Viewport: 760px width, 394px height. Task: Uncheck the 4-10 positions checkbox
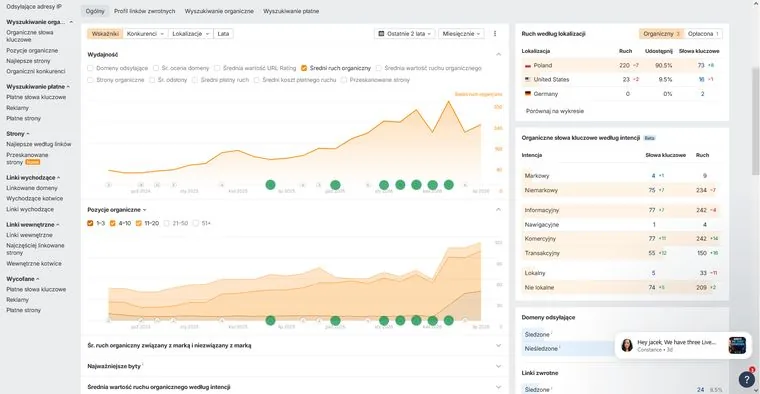point(112,223)
